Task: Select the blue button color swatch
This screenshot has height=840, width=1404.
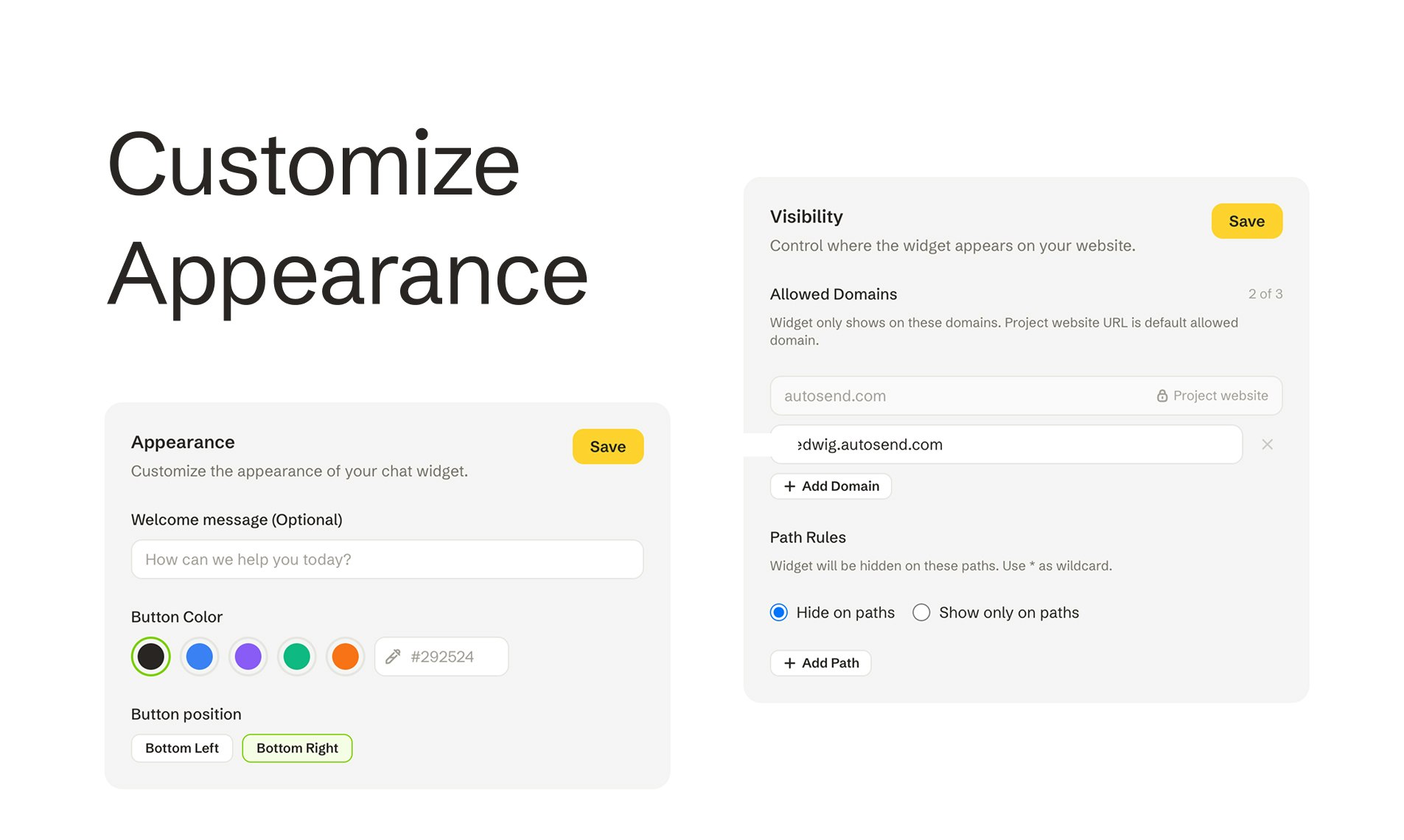Action: (199, 657)
